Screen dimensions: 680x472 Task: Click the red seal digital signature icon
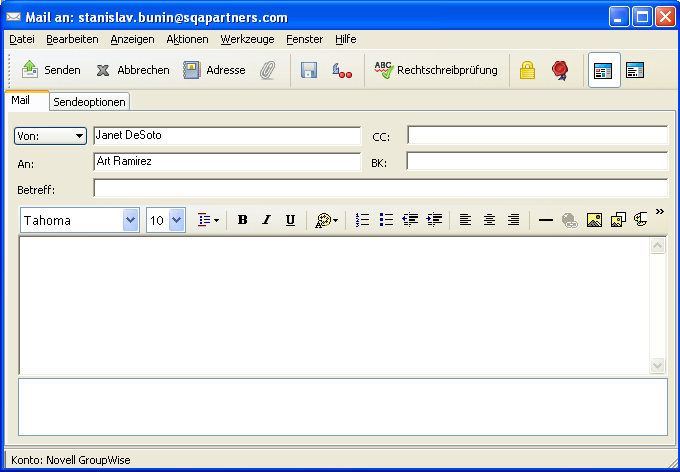[560, 70]
